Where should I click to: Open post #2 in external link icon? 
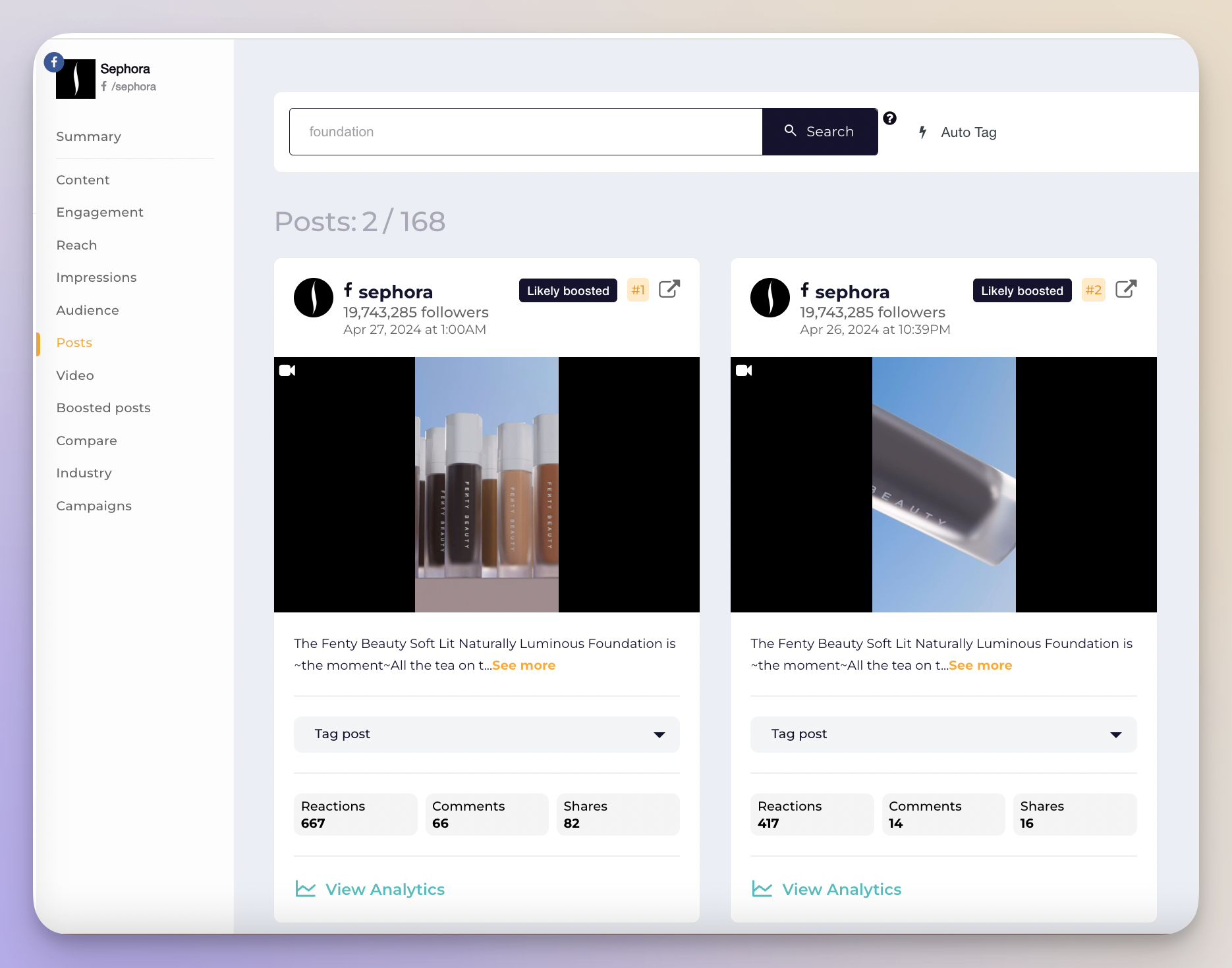click(1126, 289)
